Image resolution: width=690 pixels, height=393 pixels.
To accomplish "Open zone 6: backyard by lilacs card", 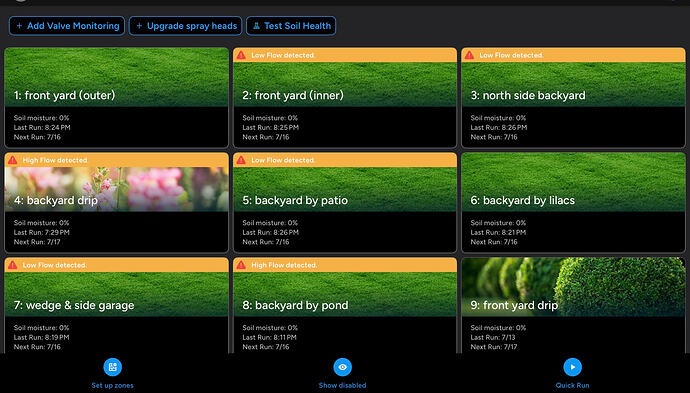I will click(573, 202).
